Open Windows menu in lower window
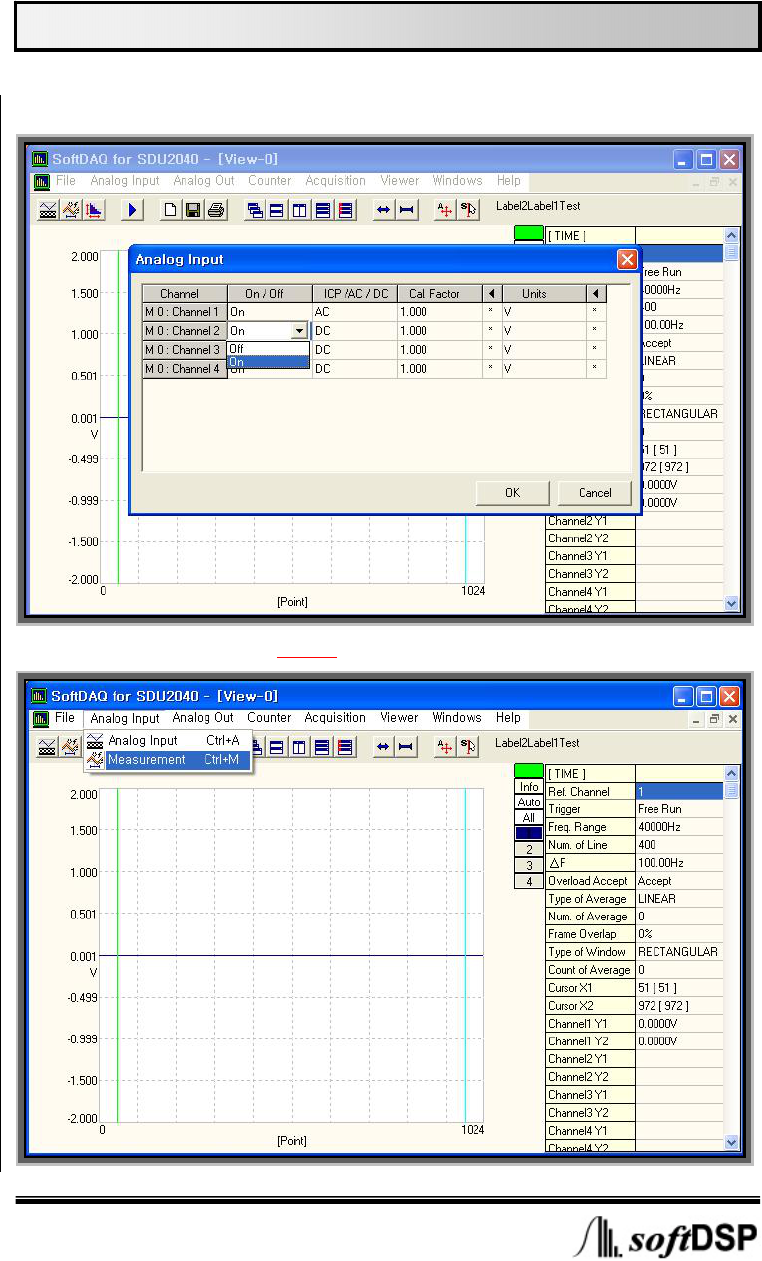This screenshot has width=762, height=1261. click(x=457, y=718)
